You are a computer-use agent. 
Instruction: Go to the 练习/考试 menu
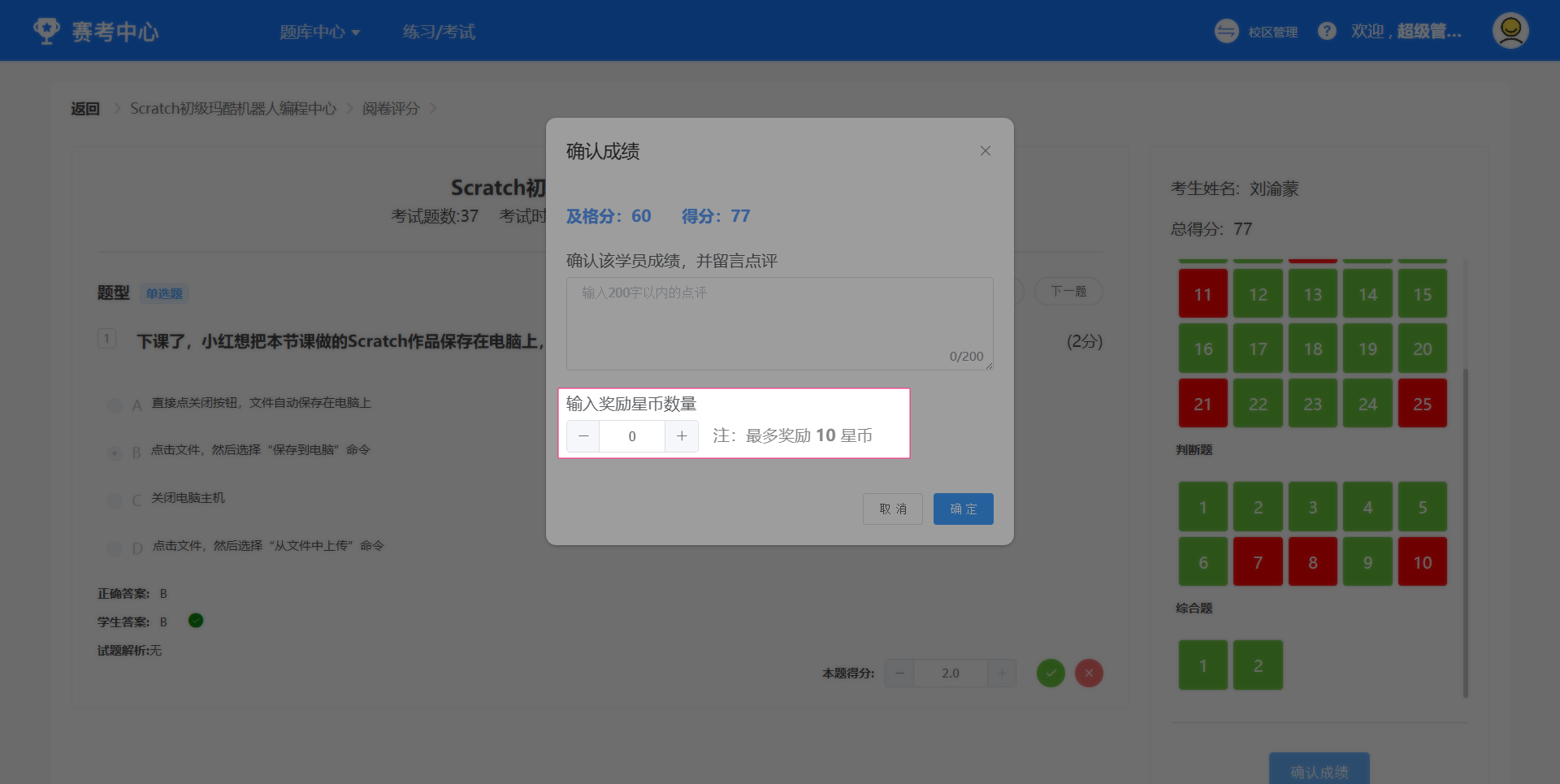coord(439,32)
